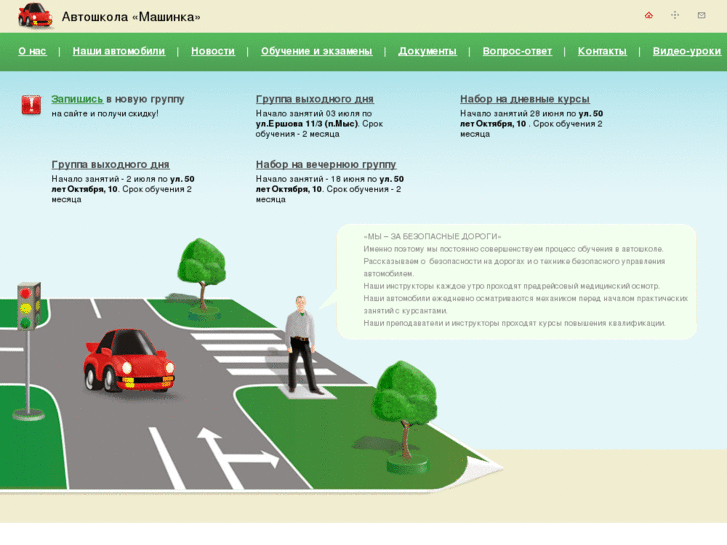Click the man standing at the crosswalk
Viewport: 727px width, 545px height.
point(301,345)
